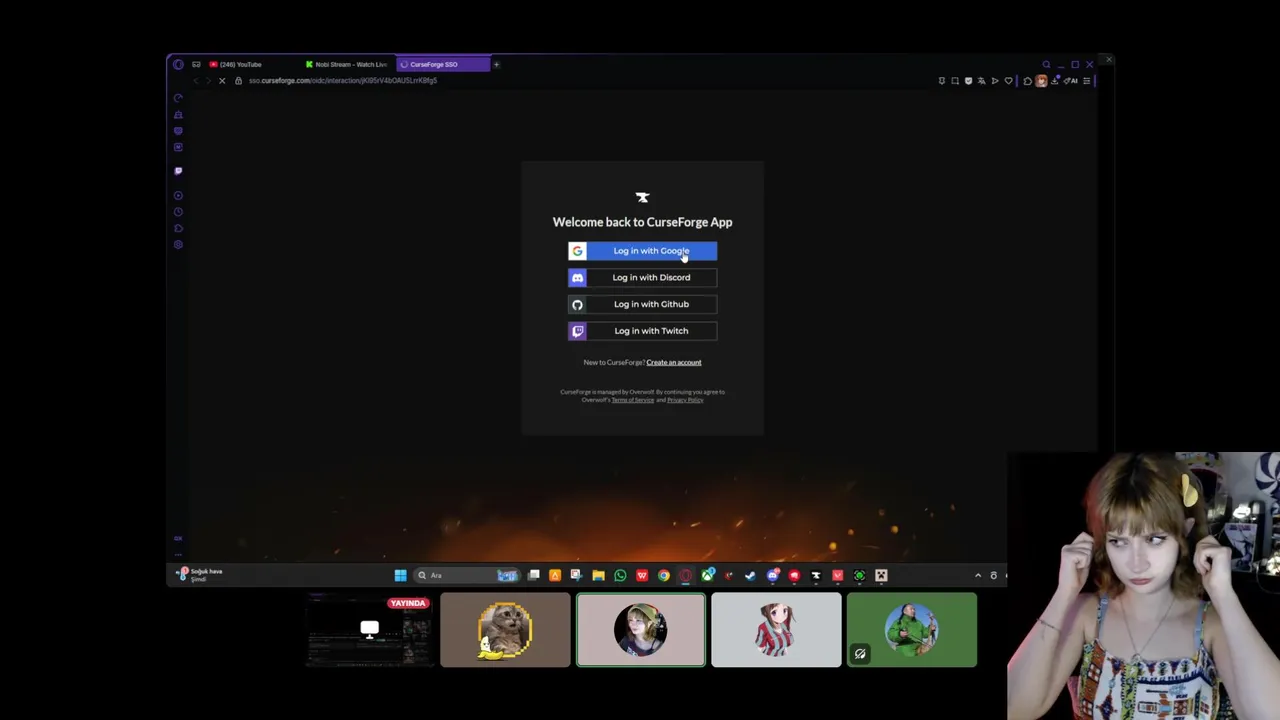Open the translate page icon
The width and height of the screenshot is (1280, 720).
(981, 81)
